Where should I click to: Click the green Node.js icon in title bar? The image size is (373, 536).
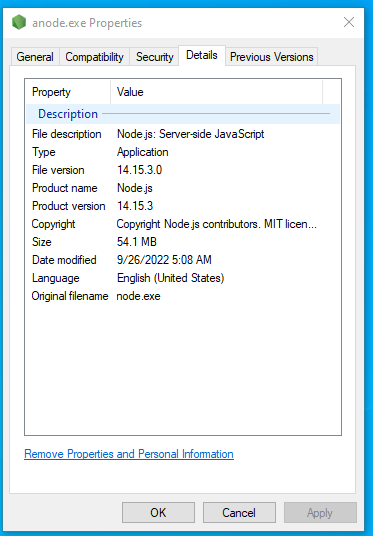click(19, 22)
